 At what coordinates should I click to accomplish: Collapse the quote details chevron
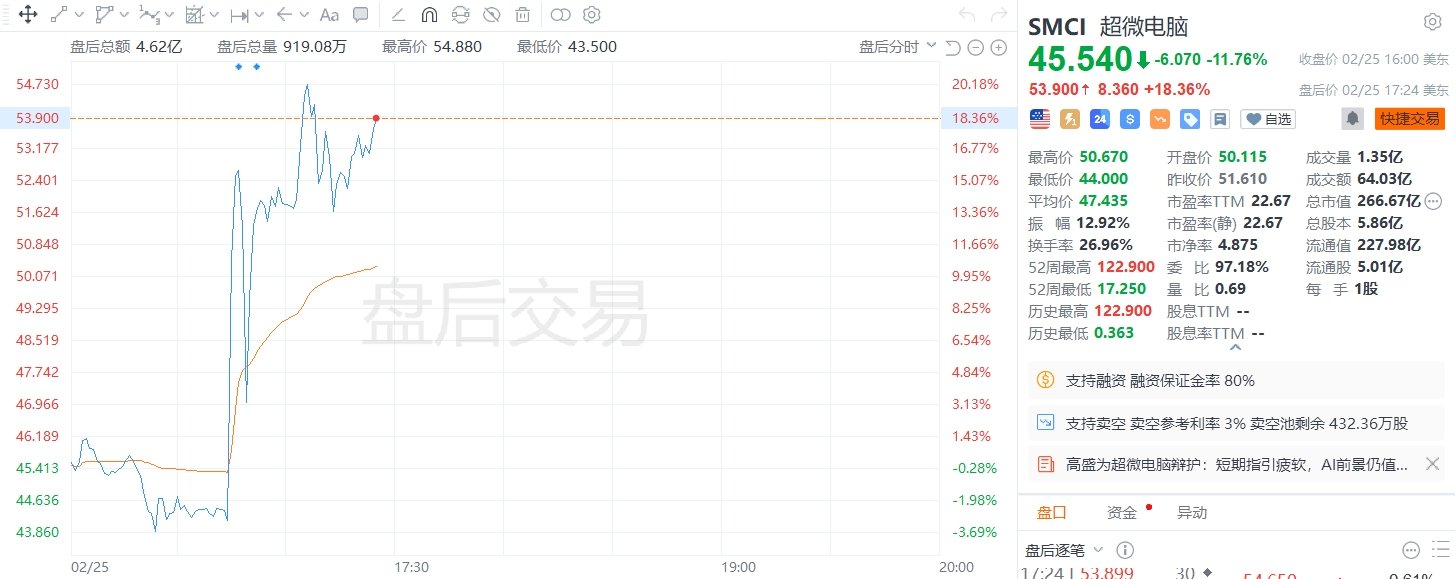point(1236,348)
